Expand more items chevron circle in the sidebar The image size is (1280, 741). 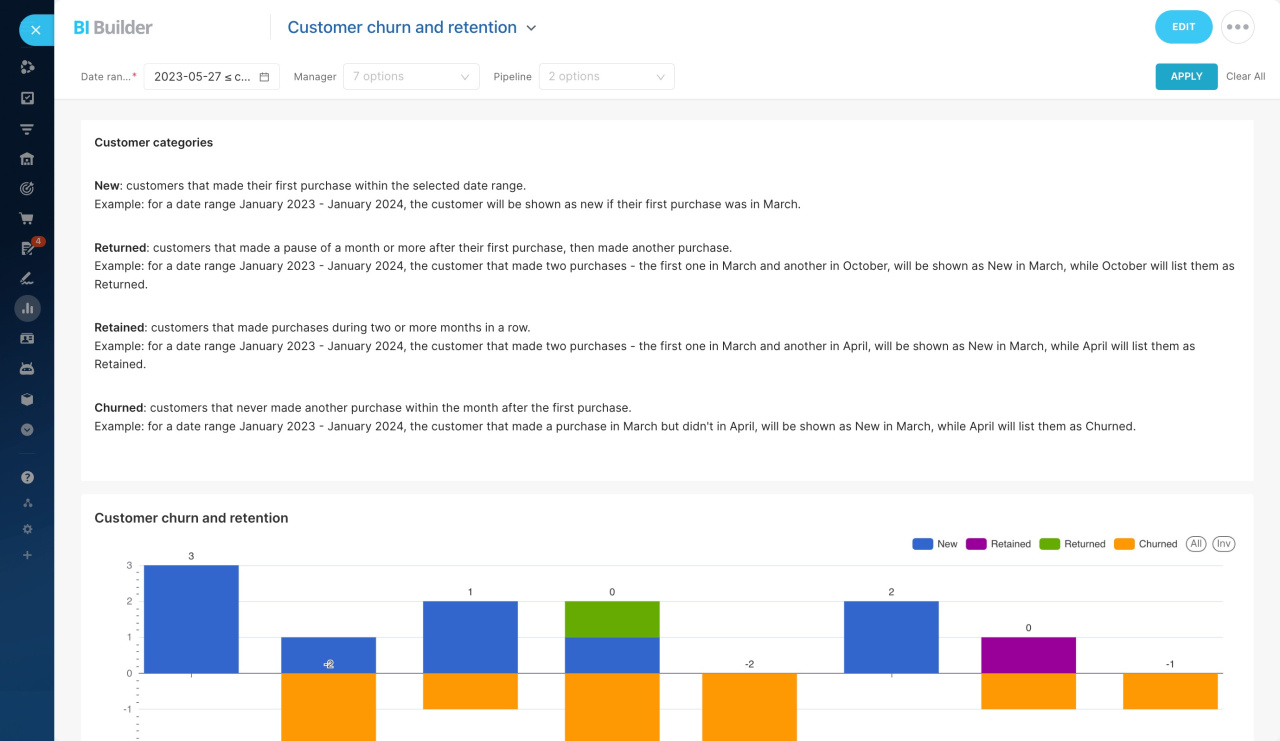(27, 429)
